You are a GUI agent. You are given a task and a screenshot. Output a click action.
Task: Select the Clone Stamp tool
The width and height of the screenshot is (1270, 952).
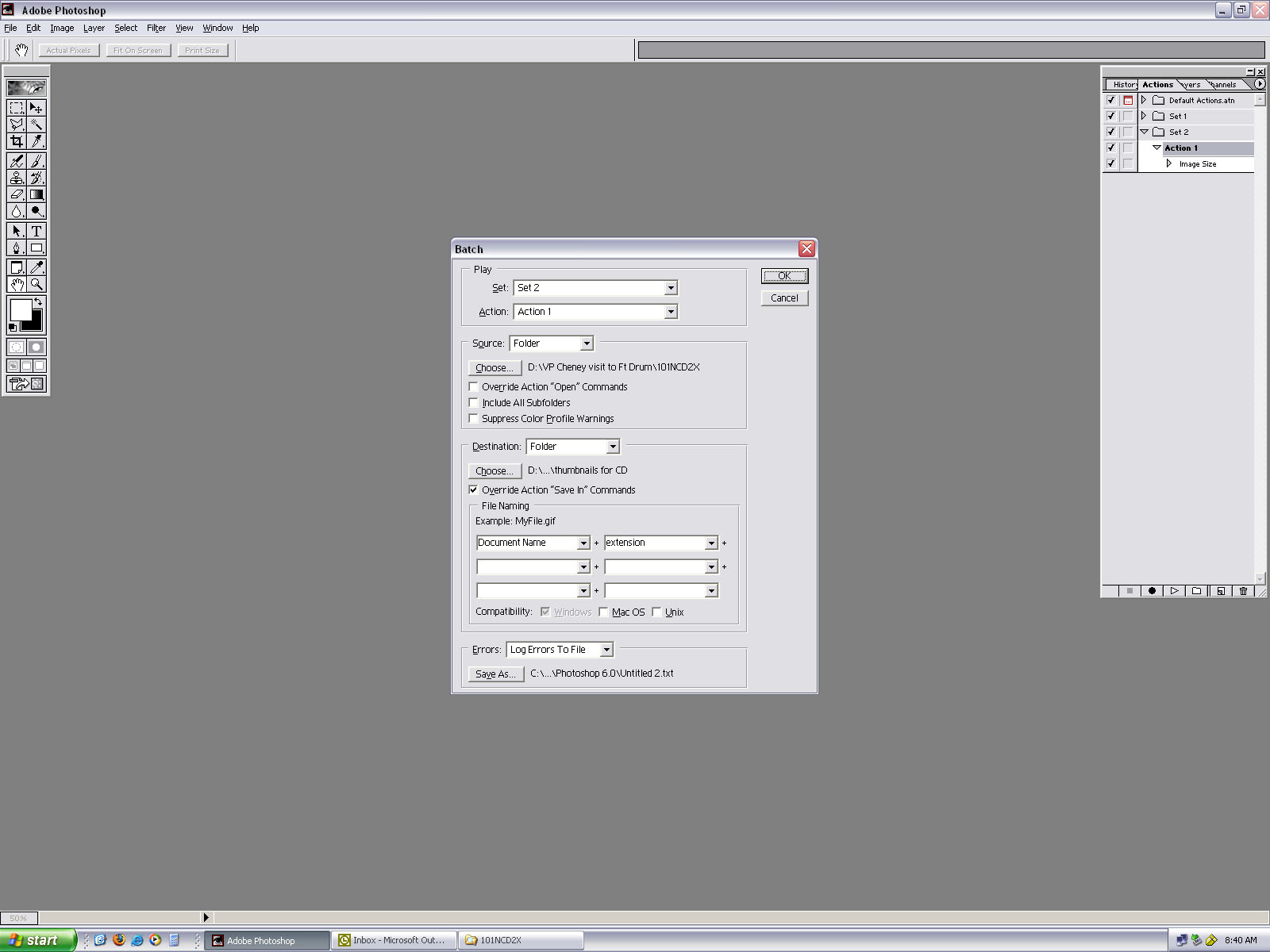(17, 178)
